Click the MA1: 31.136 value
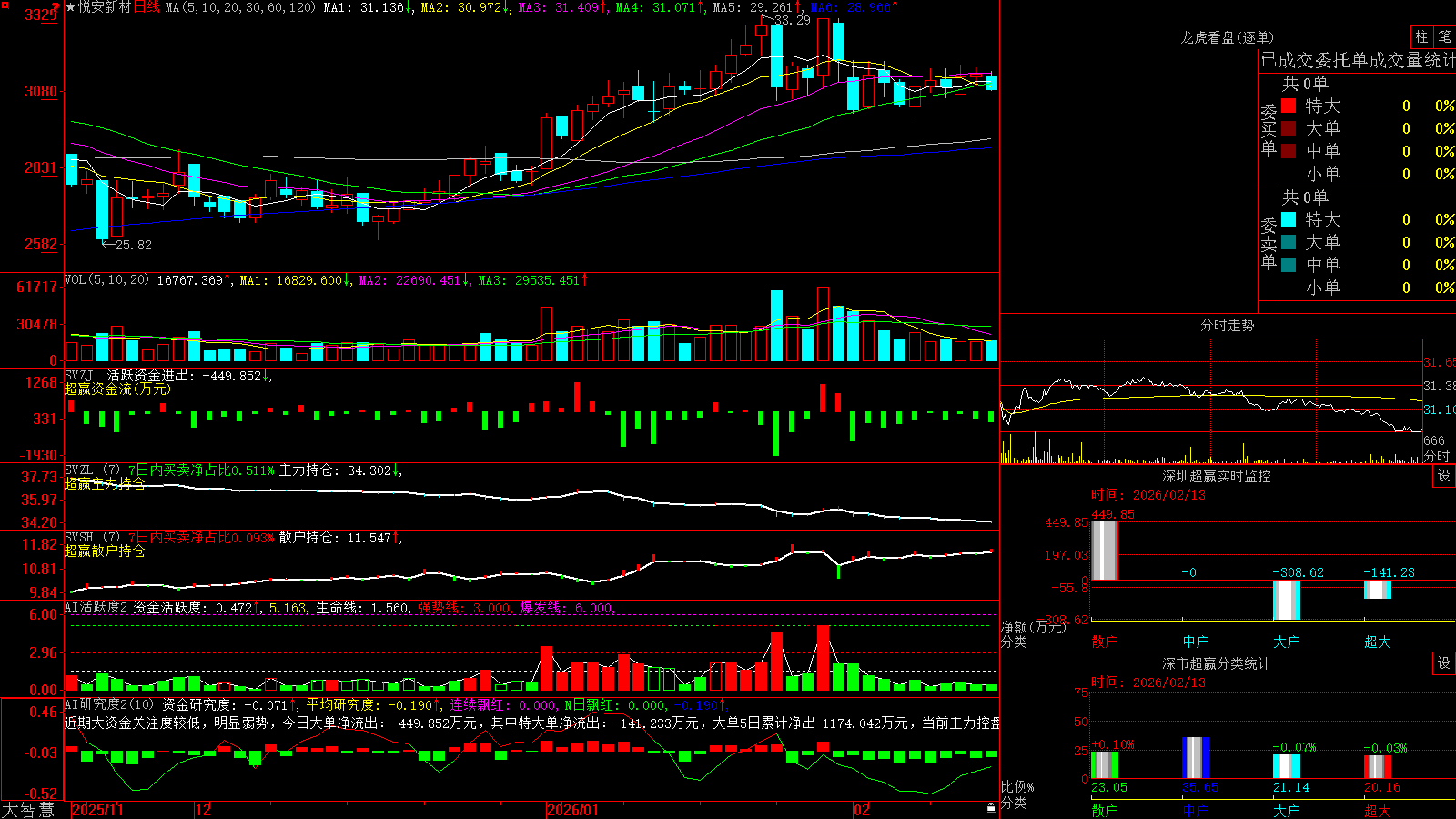Screen dimensions: 1456x819 pos(369,7)
